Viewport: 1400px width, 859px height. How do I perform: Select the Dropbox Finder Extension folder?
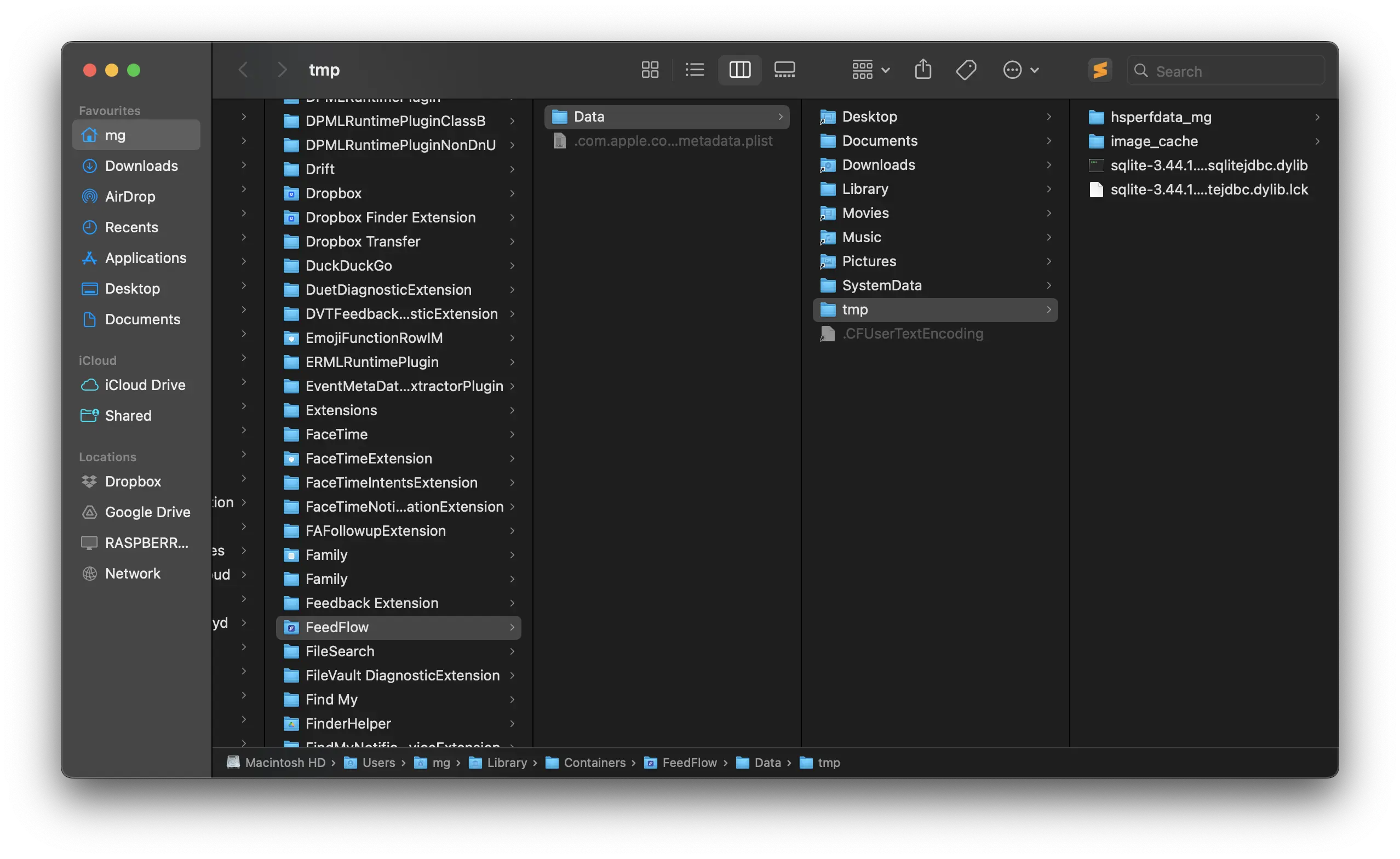coord(398,217)
